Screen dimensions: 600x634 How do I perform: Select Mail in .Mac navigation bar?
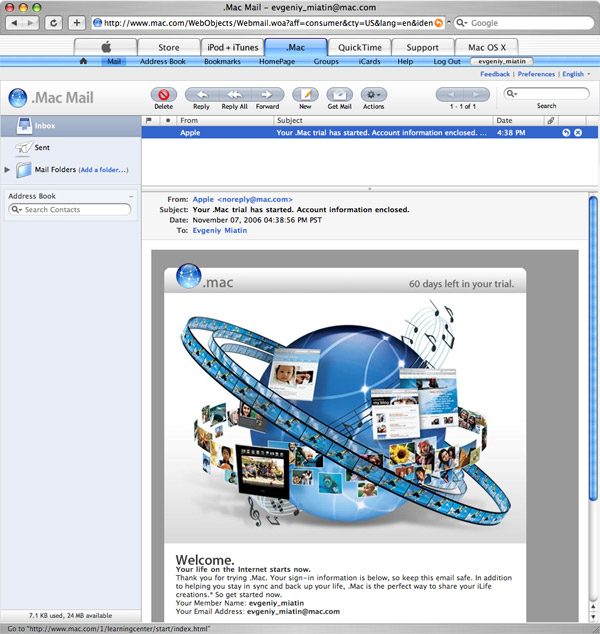tap(114, 61)
